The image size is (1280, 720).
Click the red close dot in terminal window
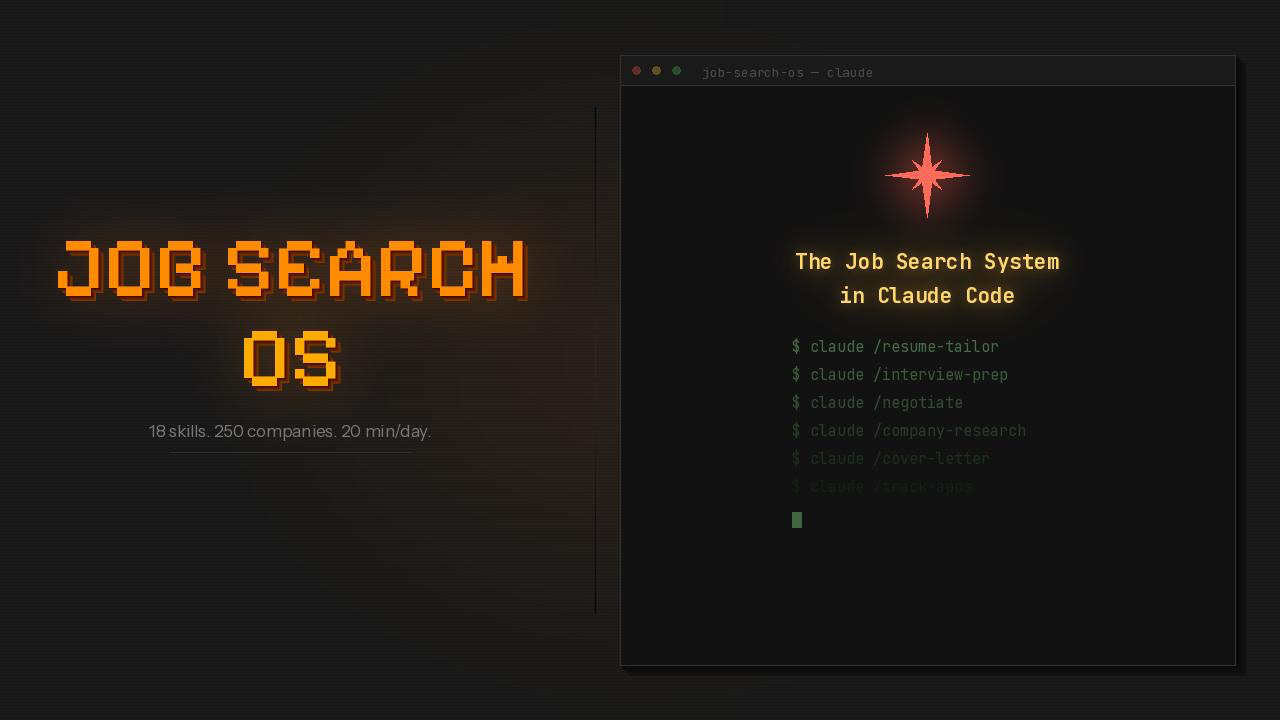tap(636, 71)
